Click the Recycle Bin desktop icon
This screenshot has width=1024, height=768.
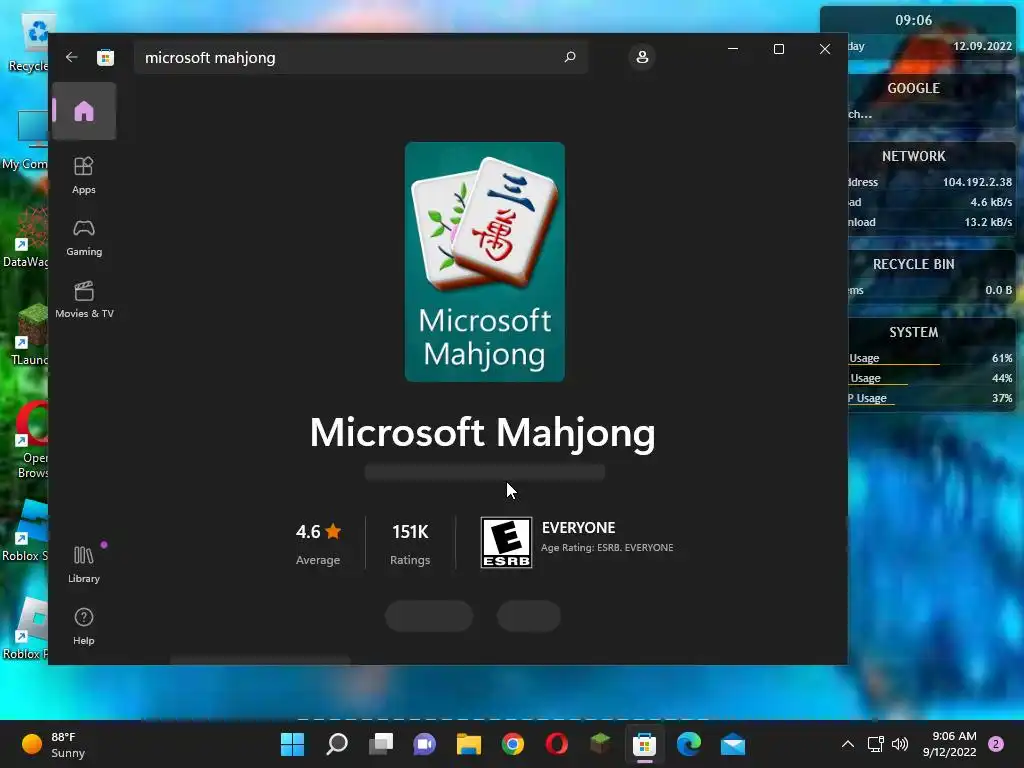coord(29,42)
